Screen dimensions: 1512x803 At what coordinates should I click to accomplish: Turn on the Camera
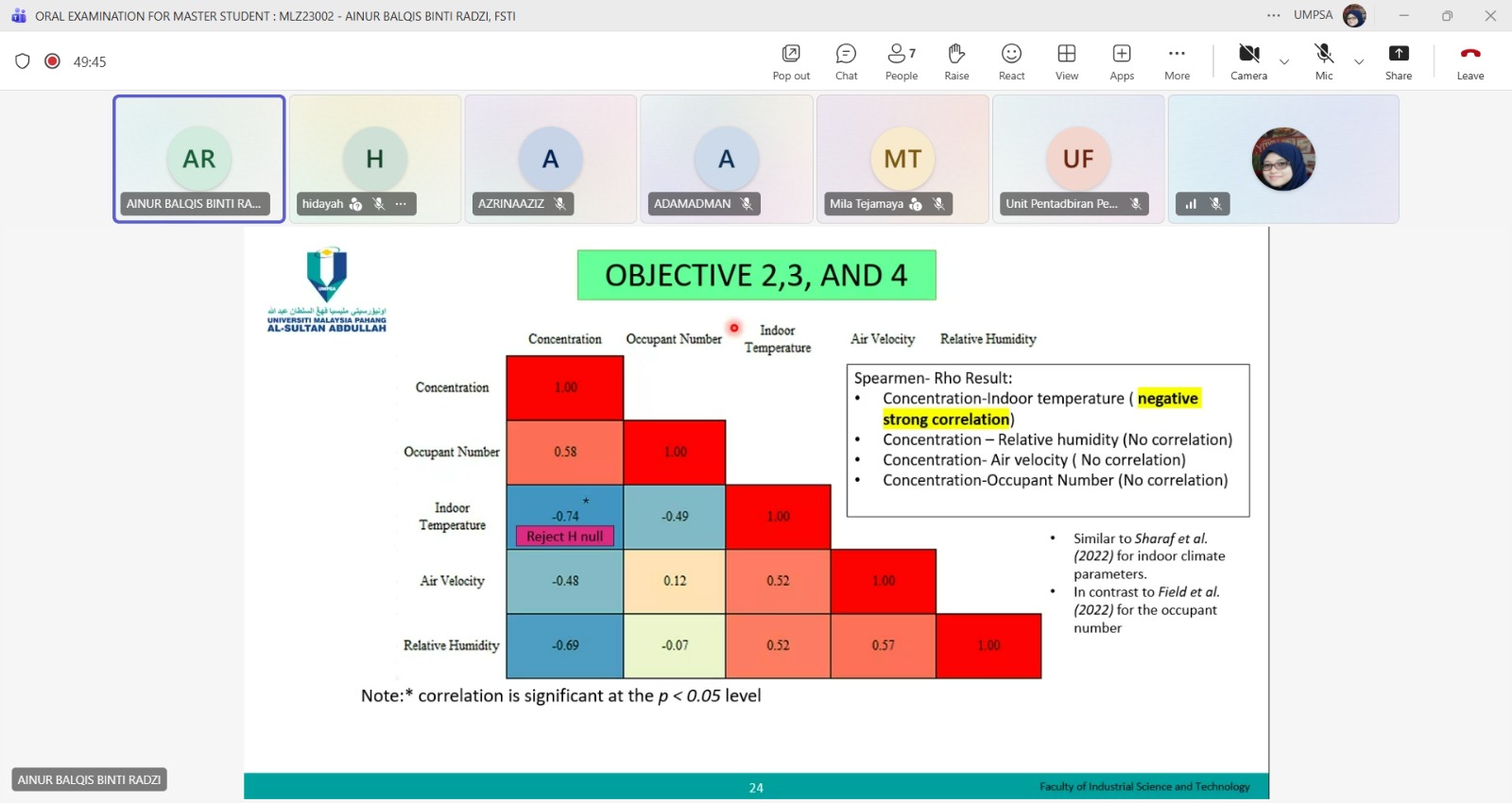tap(1248, 61)
